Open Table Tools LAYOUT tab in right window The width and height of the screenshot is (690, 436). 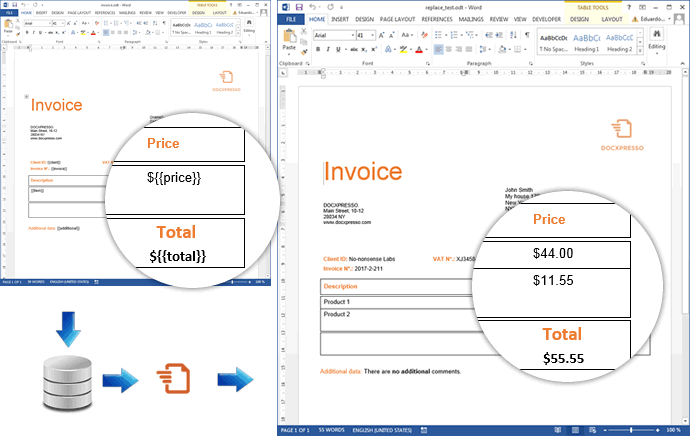point(612,19)
